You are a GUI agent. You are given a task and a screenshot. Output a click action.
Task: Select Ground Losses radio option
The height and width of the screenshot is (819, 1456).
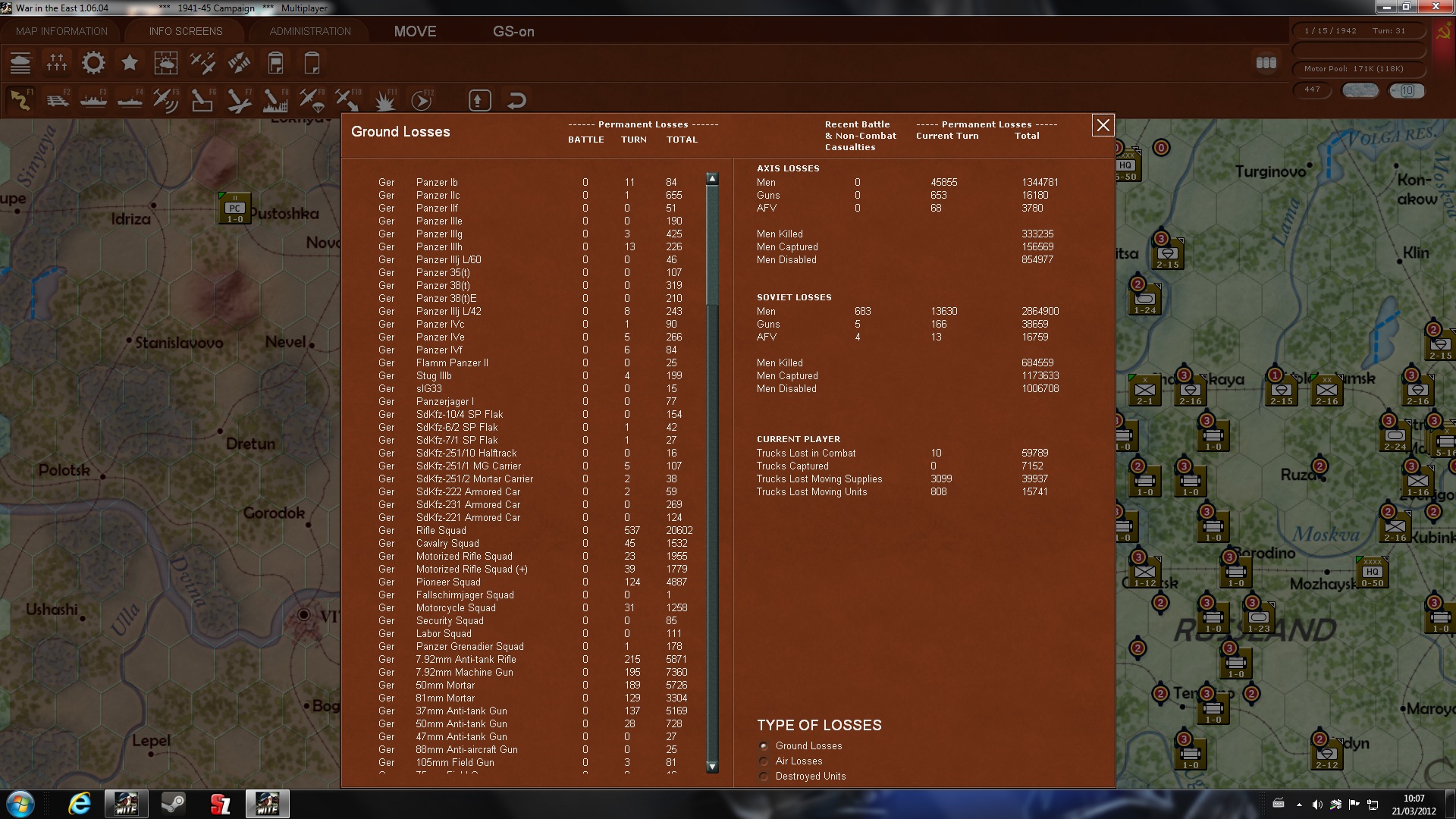764,746
